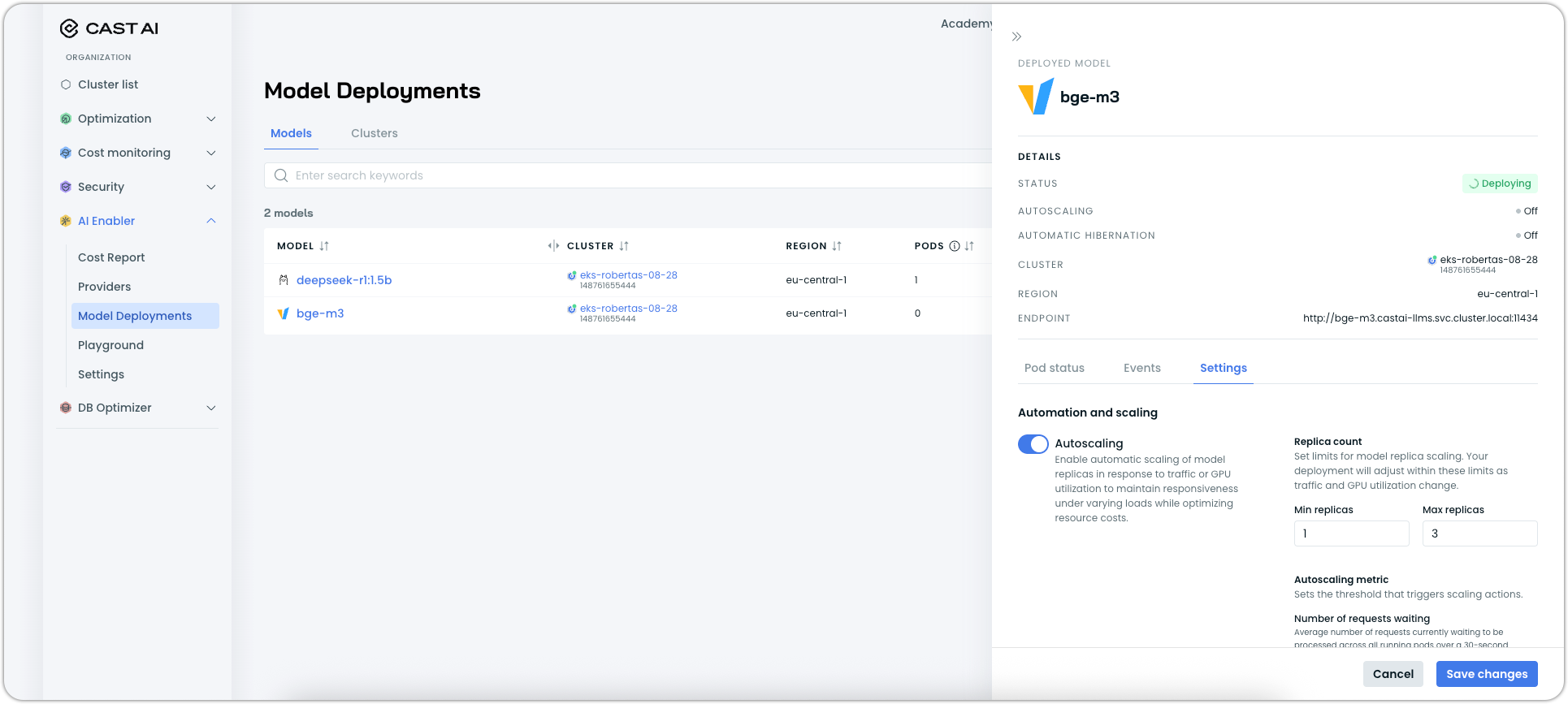Screen dimensions: 1568x704
Task: Open eks-robertas-08-28 cluster in details
Action: pos(1488,260)
